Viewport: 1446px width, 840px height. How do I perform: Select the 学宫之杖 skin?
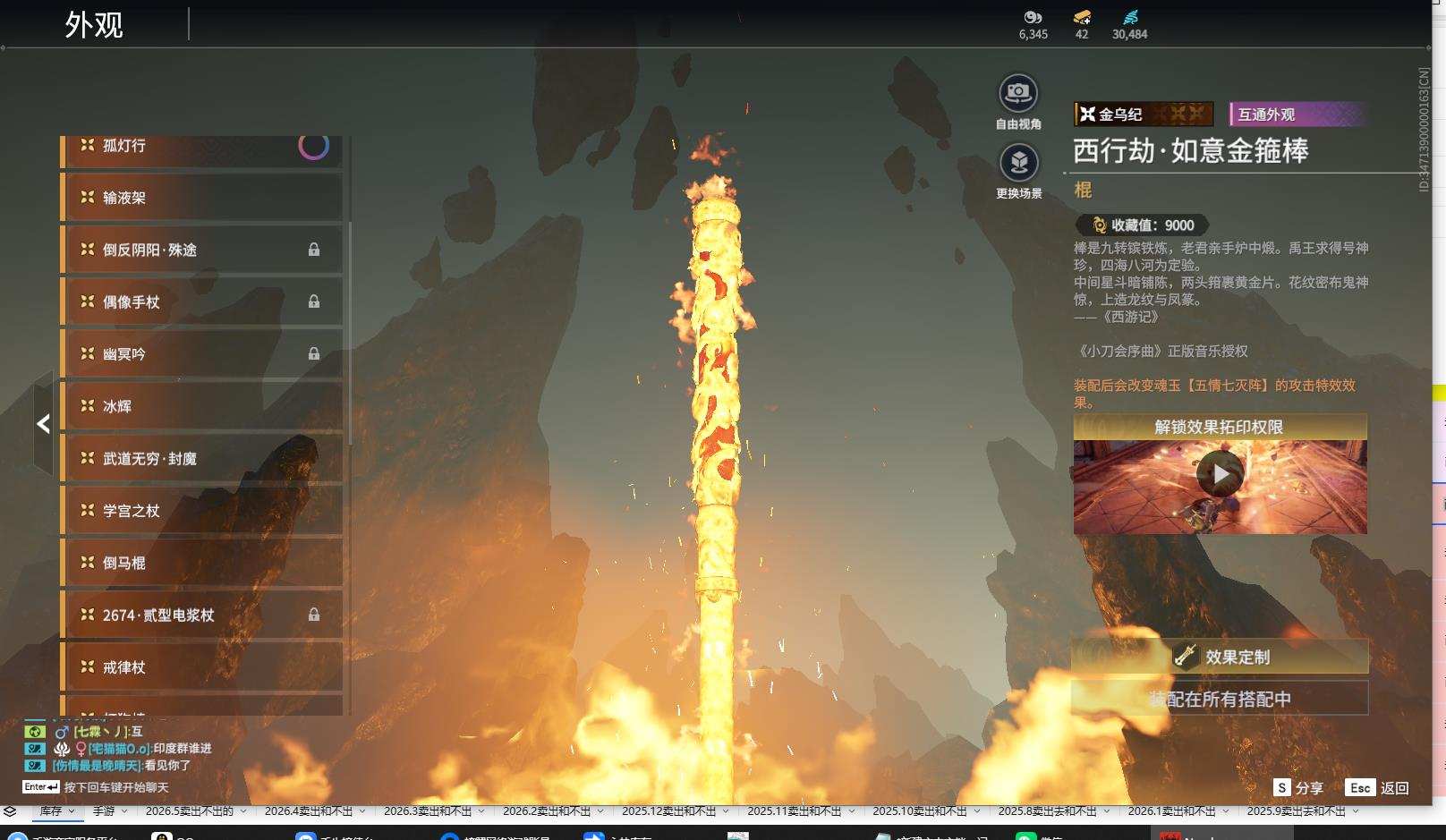[x=201, y=511]
